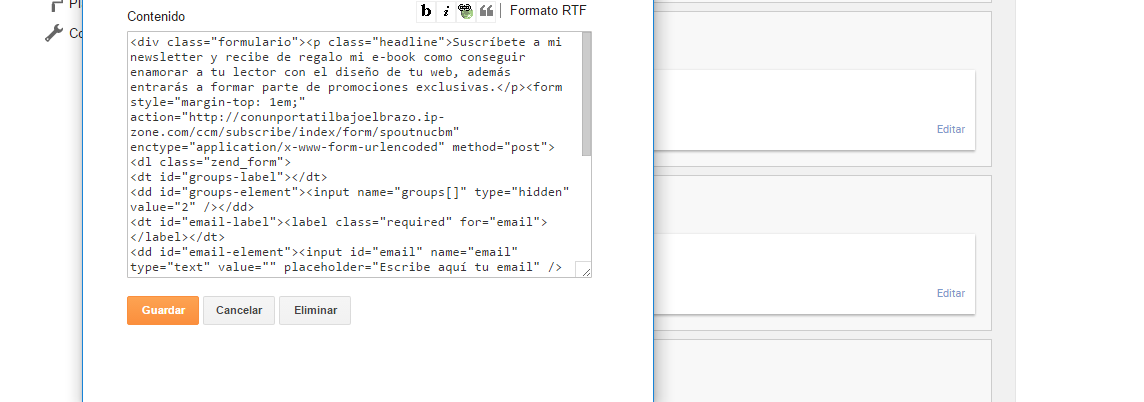Open Editar on the upper gadget card
This screenshot has height=402, width=1144.
tap(950, 129)
